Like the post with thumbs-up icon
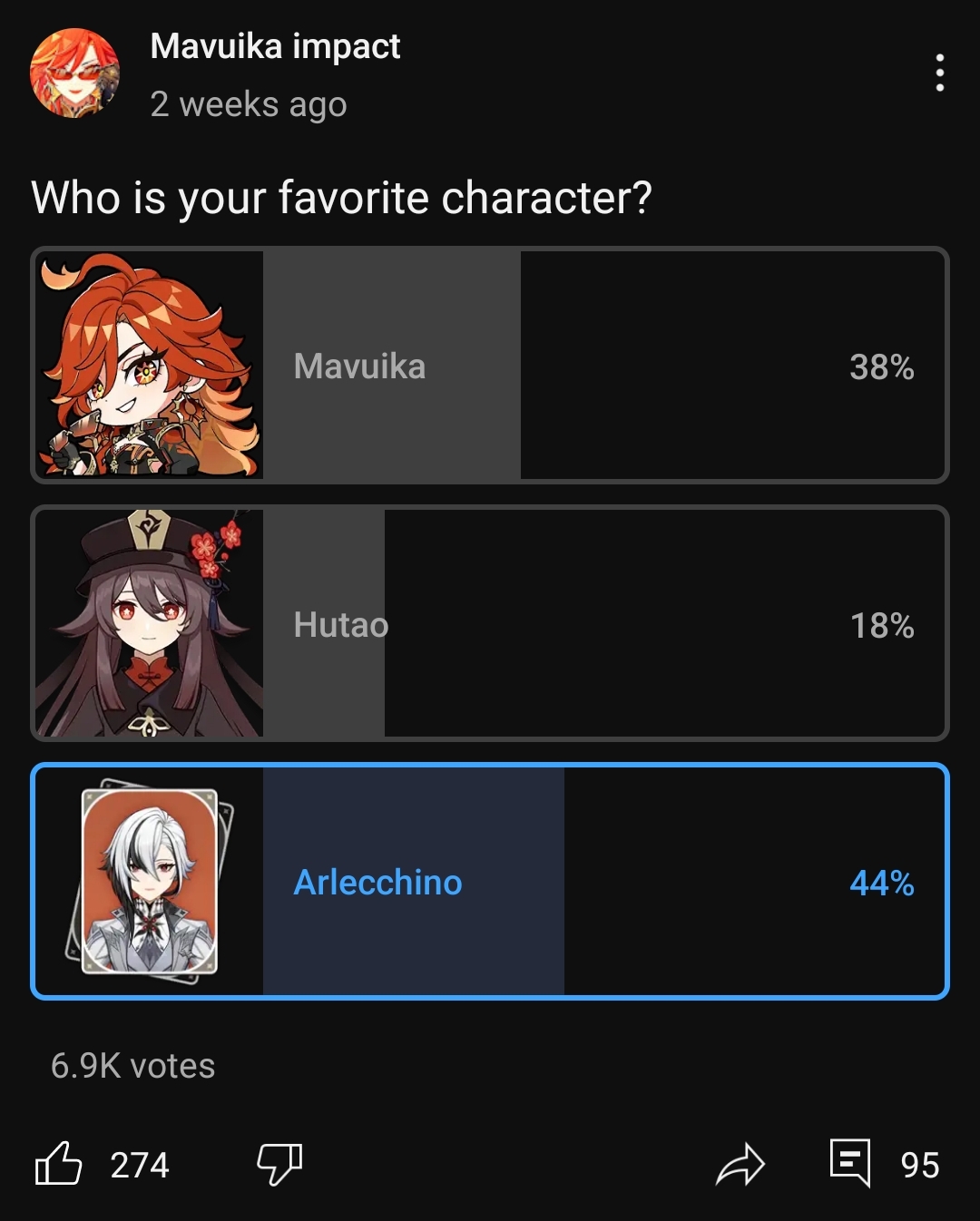Screen dimensions: 980x1221 59,1164
